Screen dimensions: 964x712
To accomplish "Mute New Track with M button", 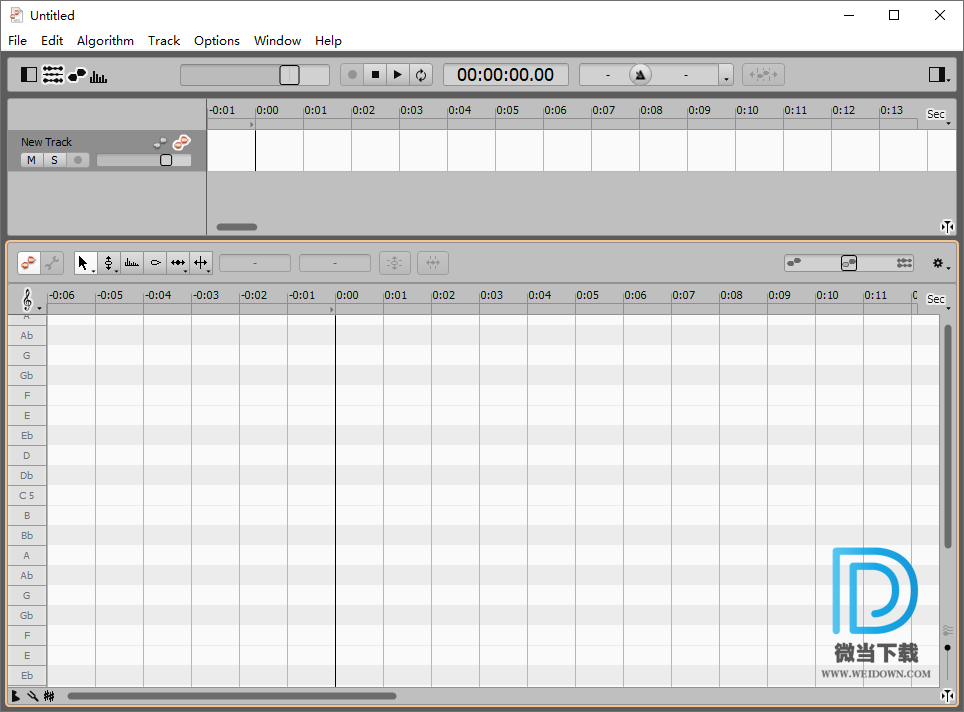I will pyautogui.click(x=31, y=160).
